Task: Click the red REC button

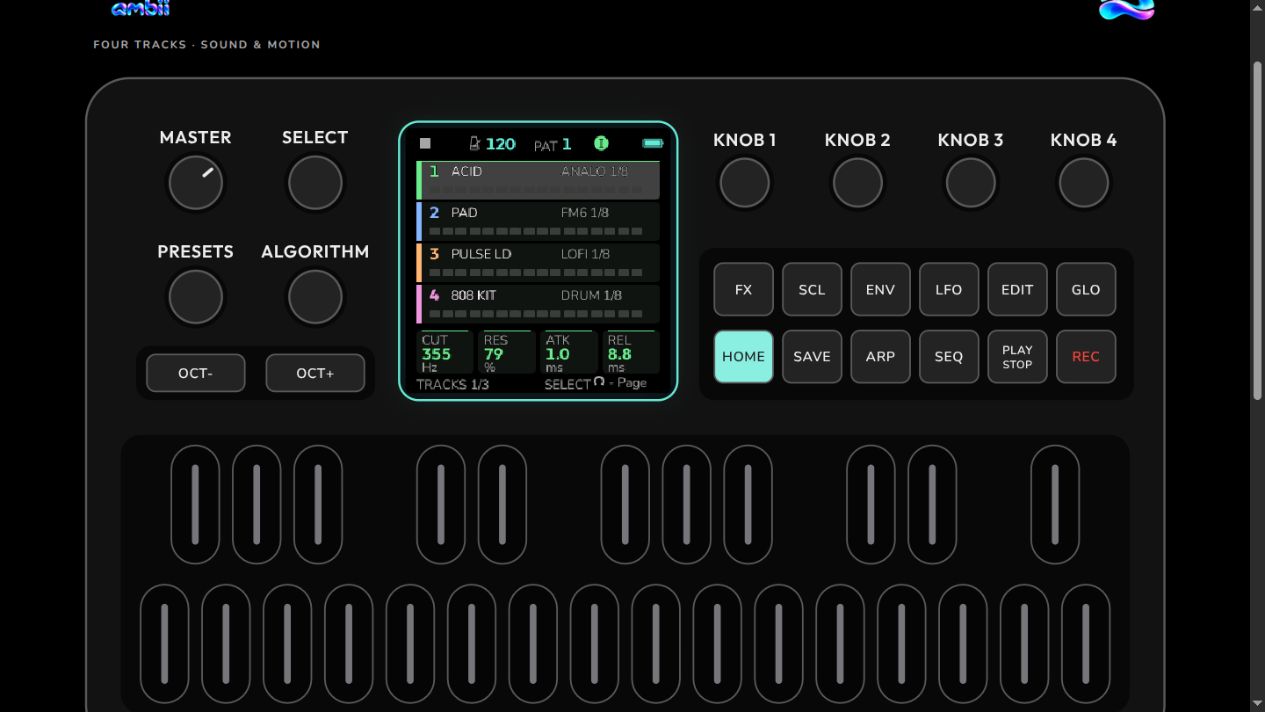Action: tap(1086, 357)
